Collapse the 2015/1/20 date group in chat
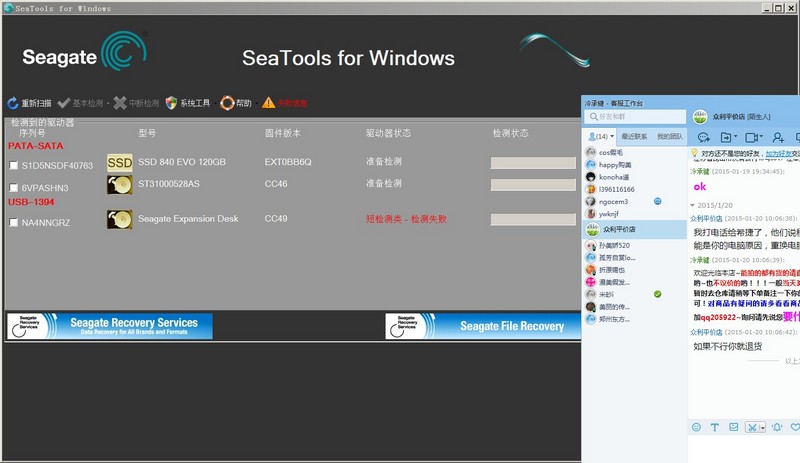 [692, 205]
